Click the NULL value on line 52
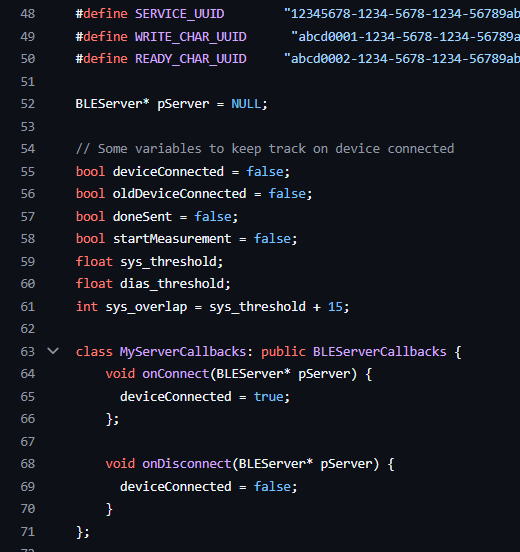This screenshot has height=552, width=520. pyautogui.click(x=246, y=104)
